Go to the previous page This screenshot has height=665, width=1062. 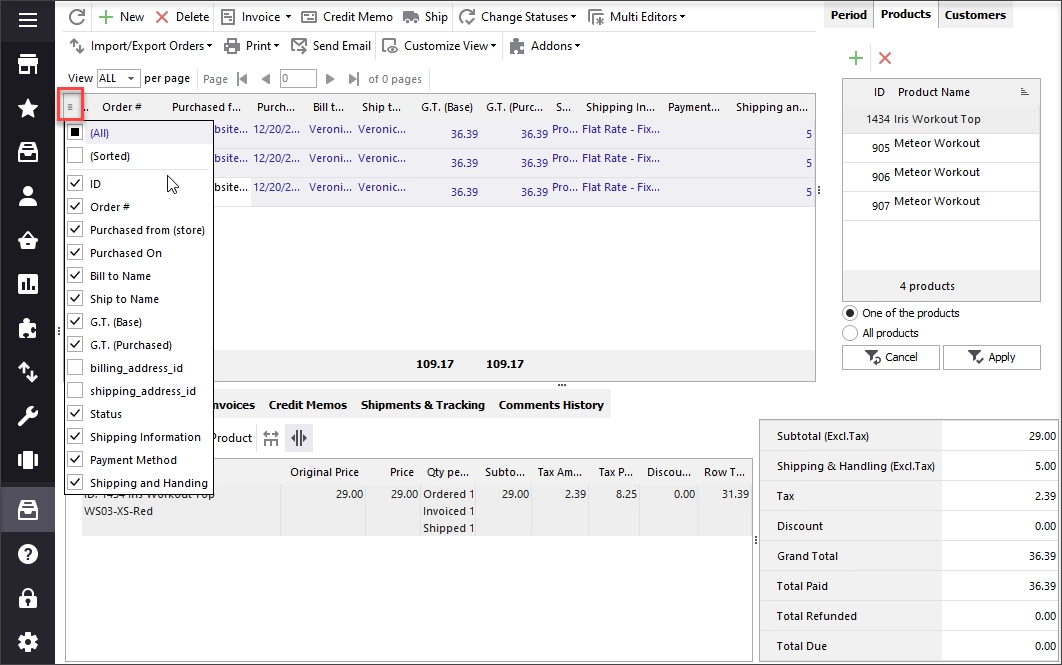(266, 79)
